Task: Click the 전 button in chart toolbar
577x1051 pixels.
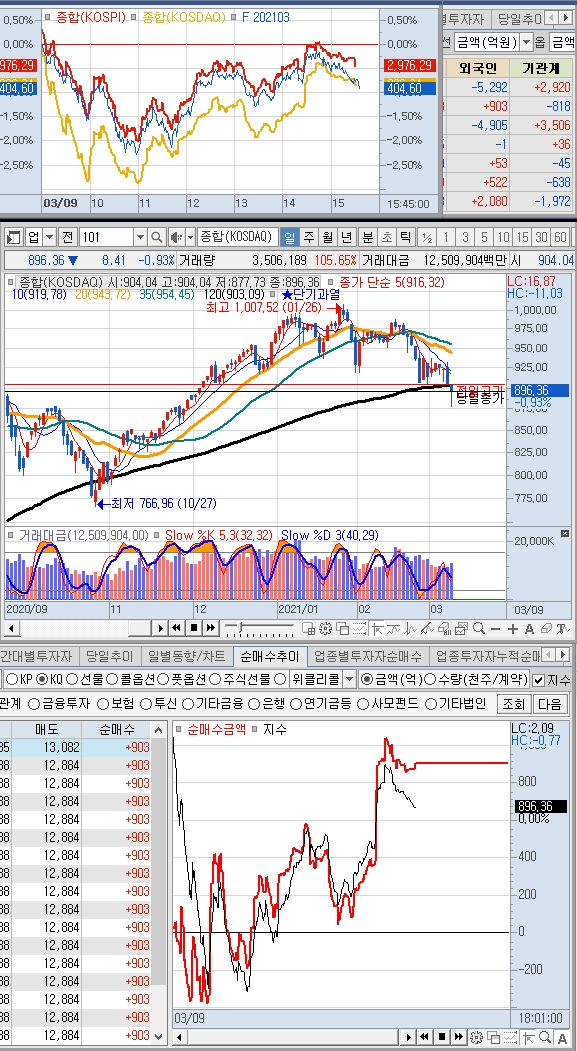Action: pyautogui.click(x=67, y=237)
